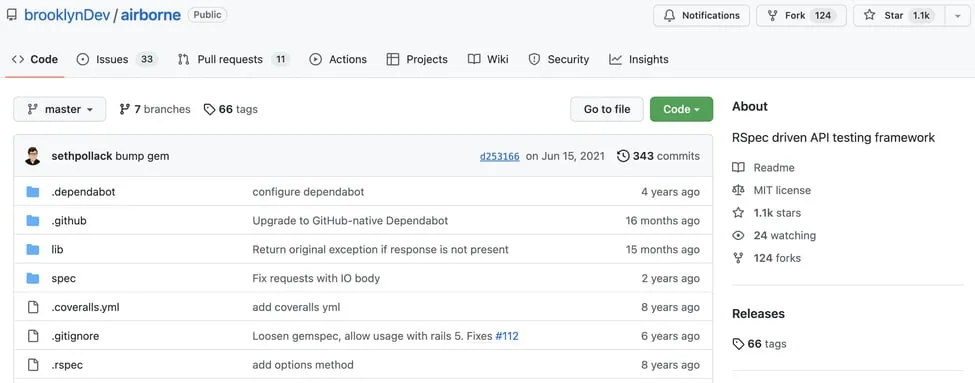This screenshot has height=383, width=975.
Task: Open the 66 tags link beside branches
Action: (231, 109)
